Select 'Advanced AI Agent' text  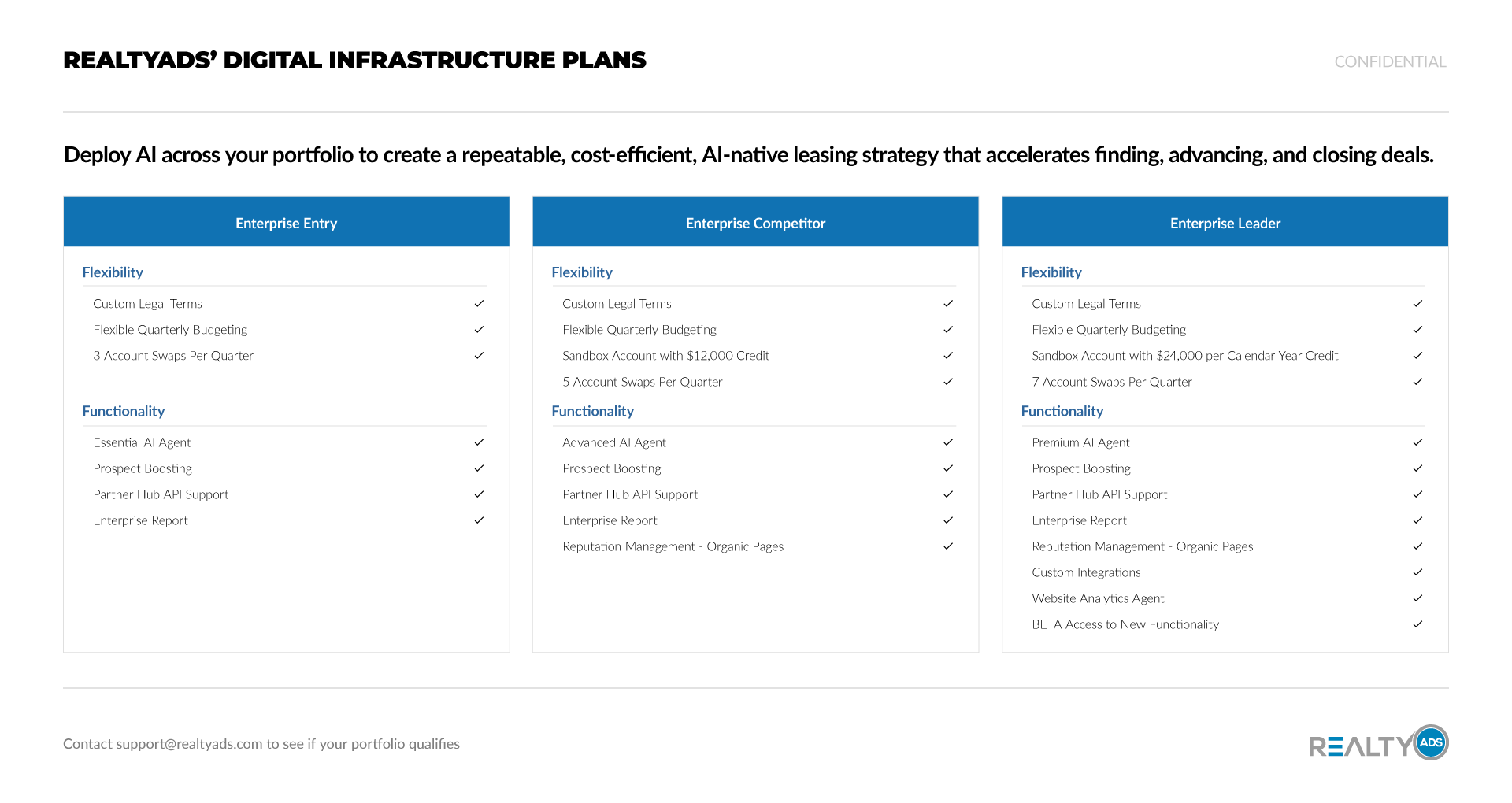[614, 442]
